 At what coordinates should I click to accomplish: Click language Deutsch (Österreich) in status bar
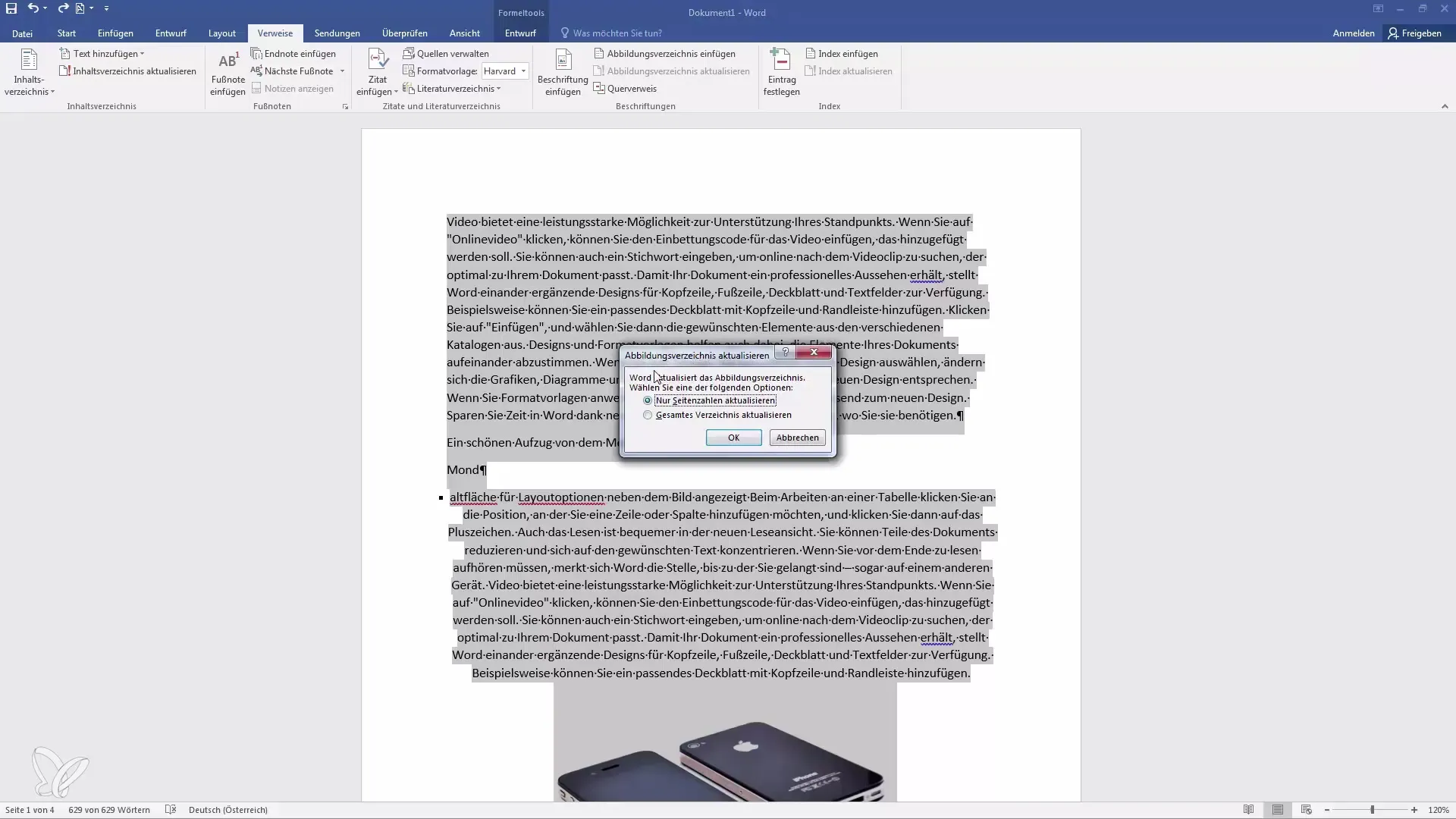[x=228, y=810]
